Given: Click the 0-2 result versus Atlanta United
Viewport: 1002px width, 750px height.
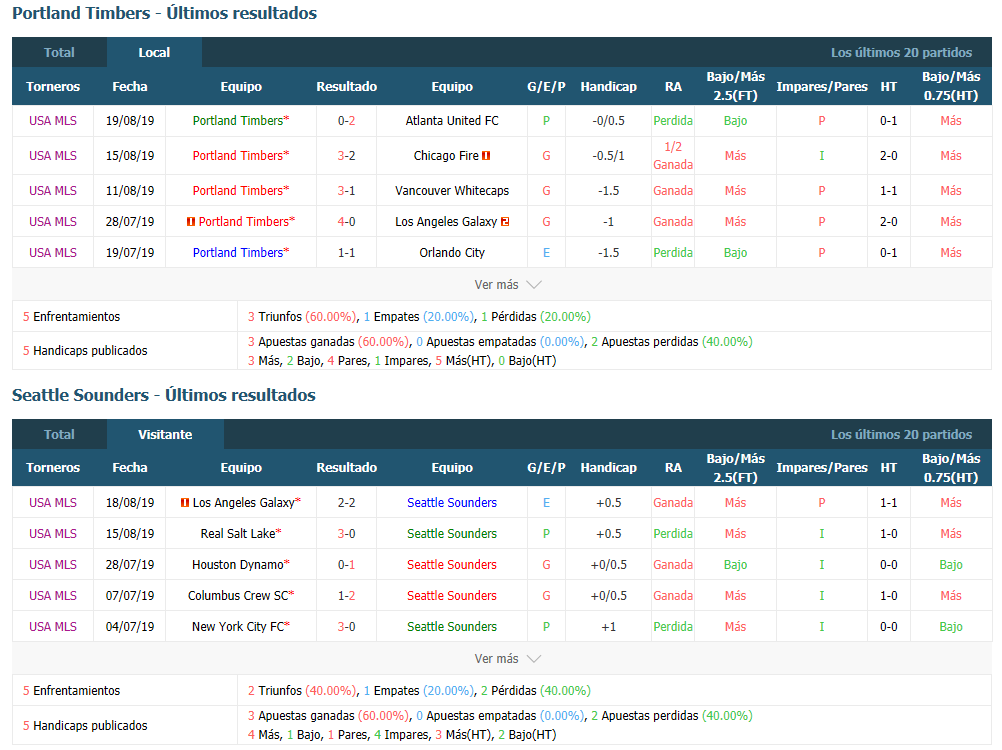Looking at the screenshot, I should point(346,121).
